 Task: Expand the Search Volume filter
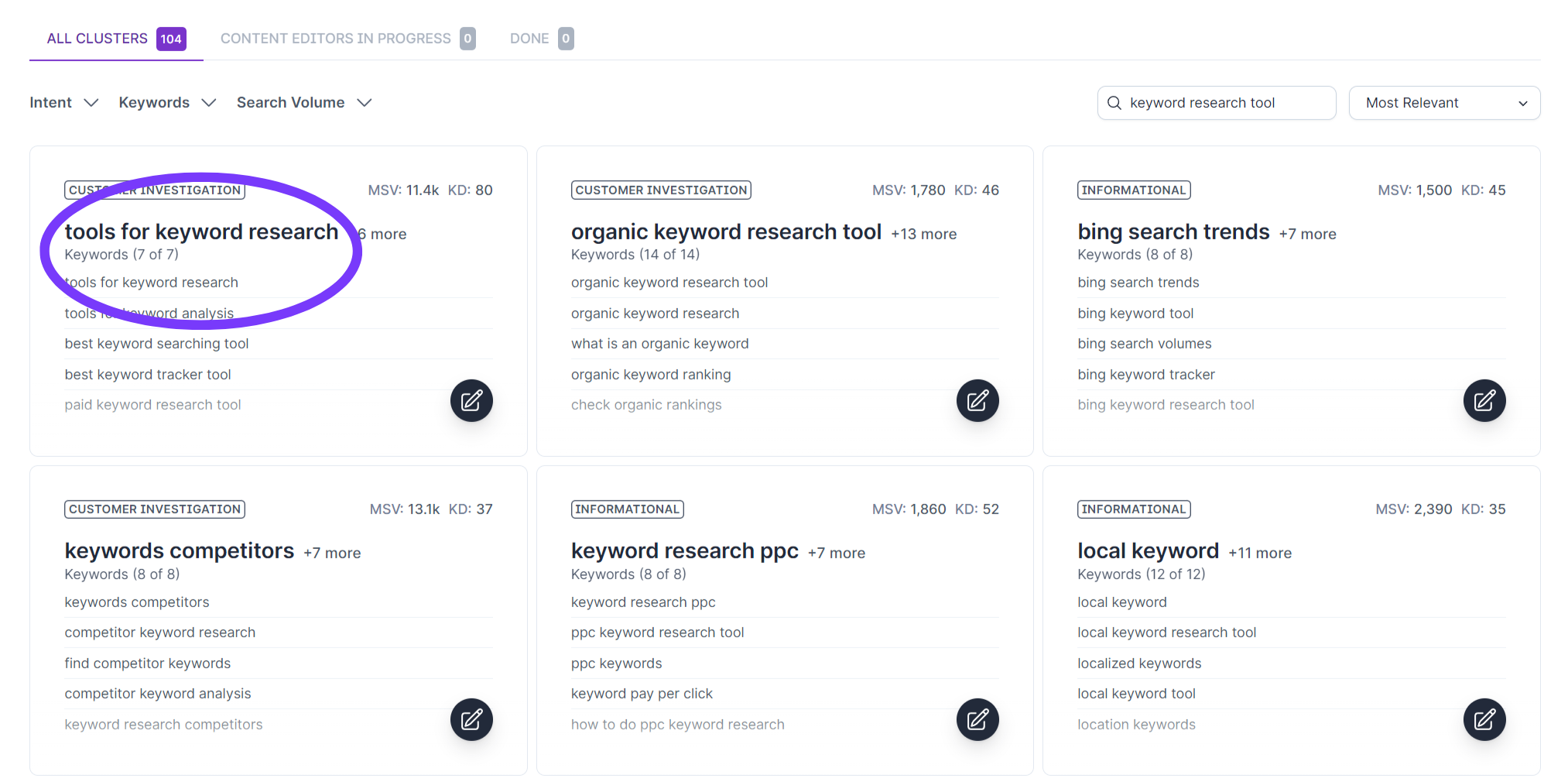(303, 103)
